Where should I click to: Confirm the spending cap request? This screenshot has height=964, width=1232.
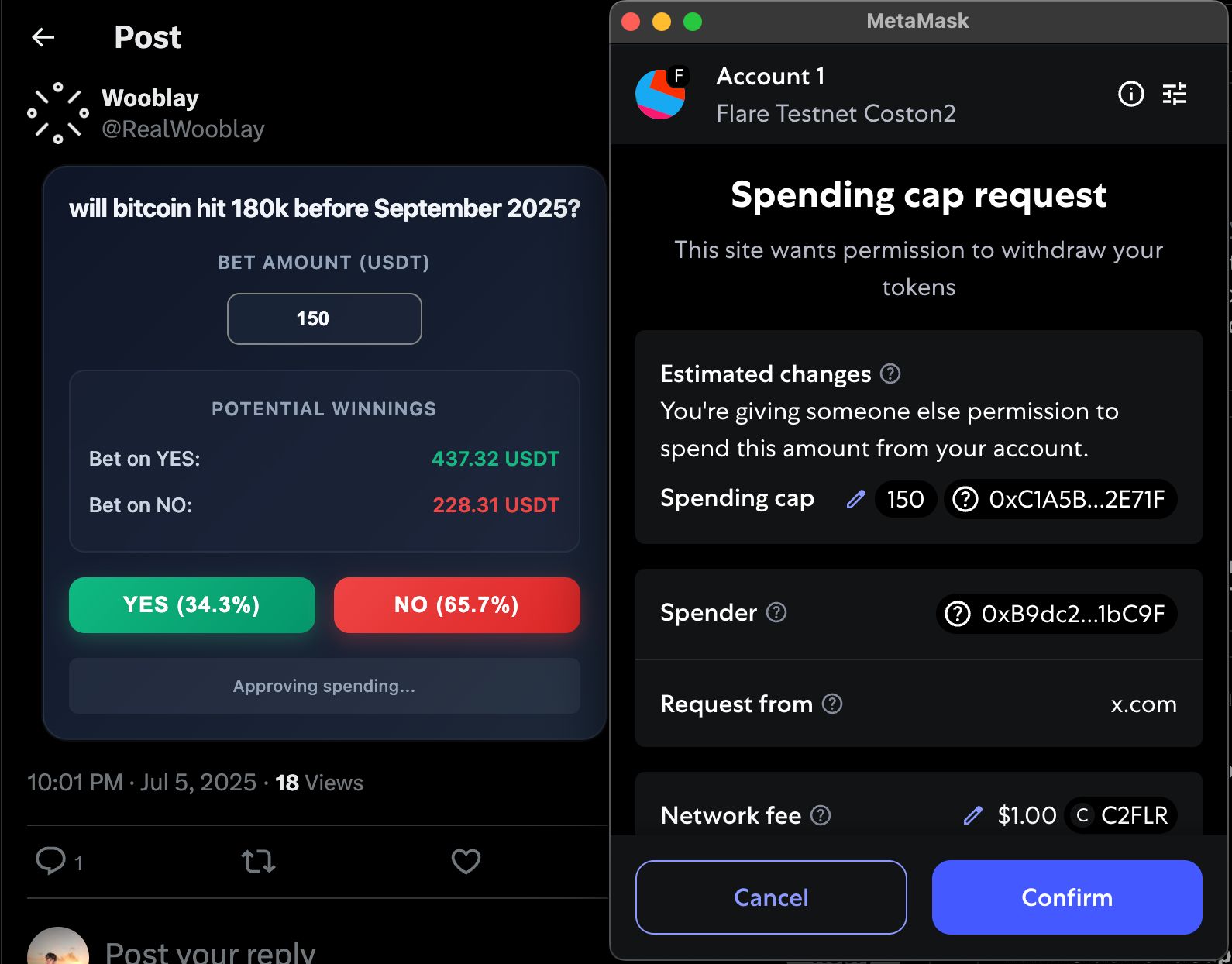coord(1067,897)
